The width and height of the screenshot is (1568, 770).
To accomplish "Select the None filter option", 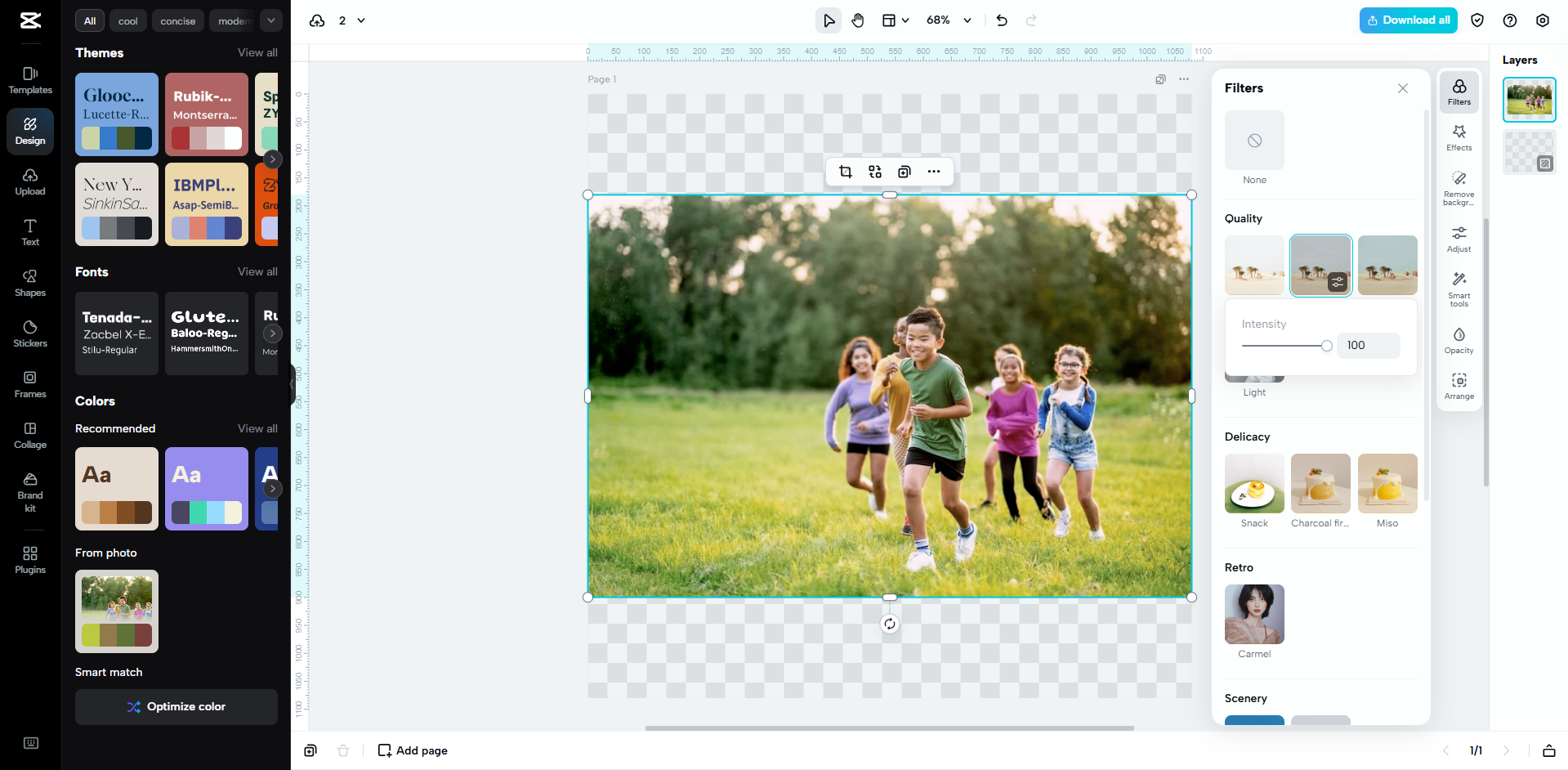I will 1254,141.
